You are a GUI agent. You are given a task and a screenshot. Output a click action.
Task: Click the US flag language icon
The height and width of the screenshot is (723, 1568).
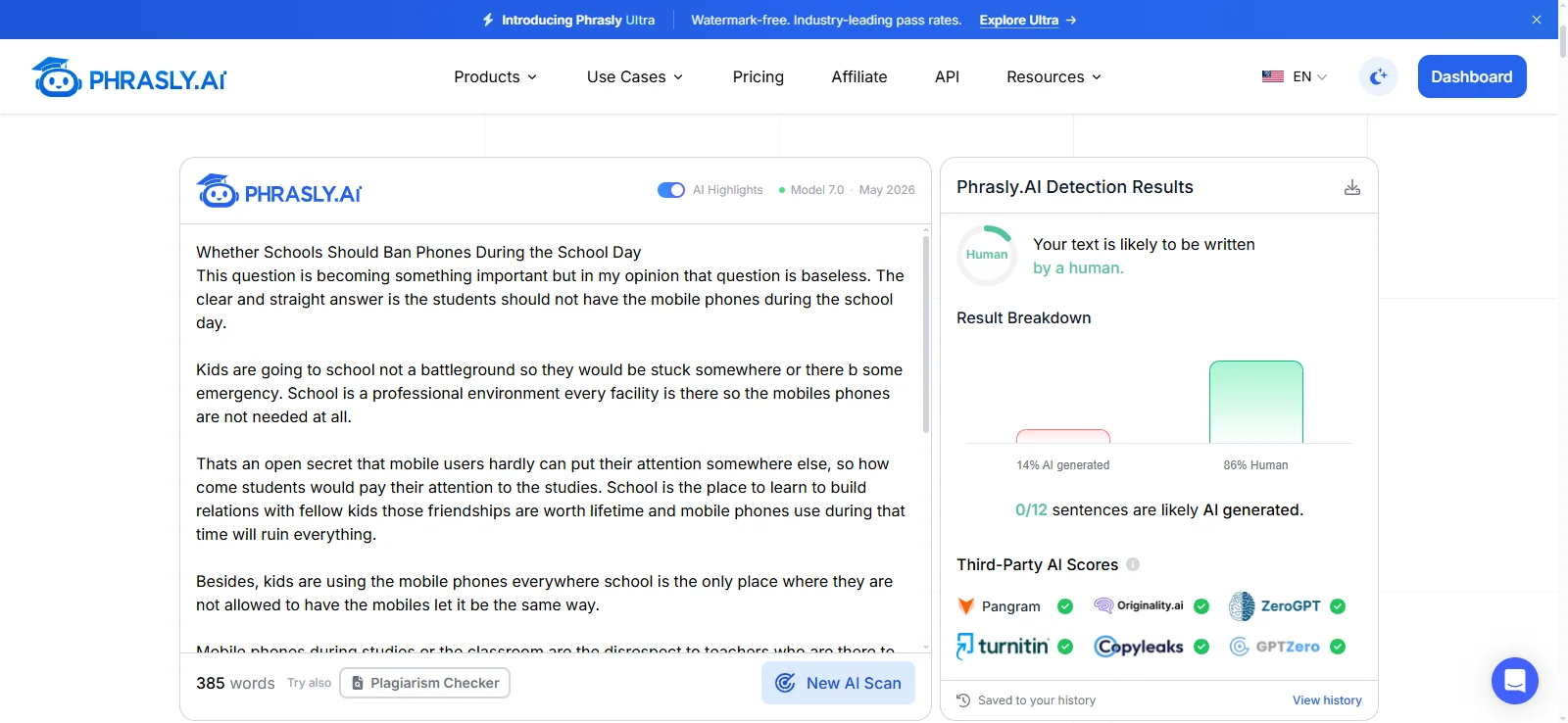pyautogui.click(x=1273, y=76)
